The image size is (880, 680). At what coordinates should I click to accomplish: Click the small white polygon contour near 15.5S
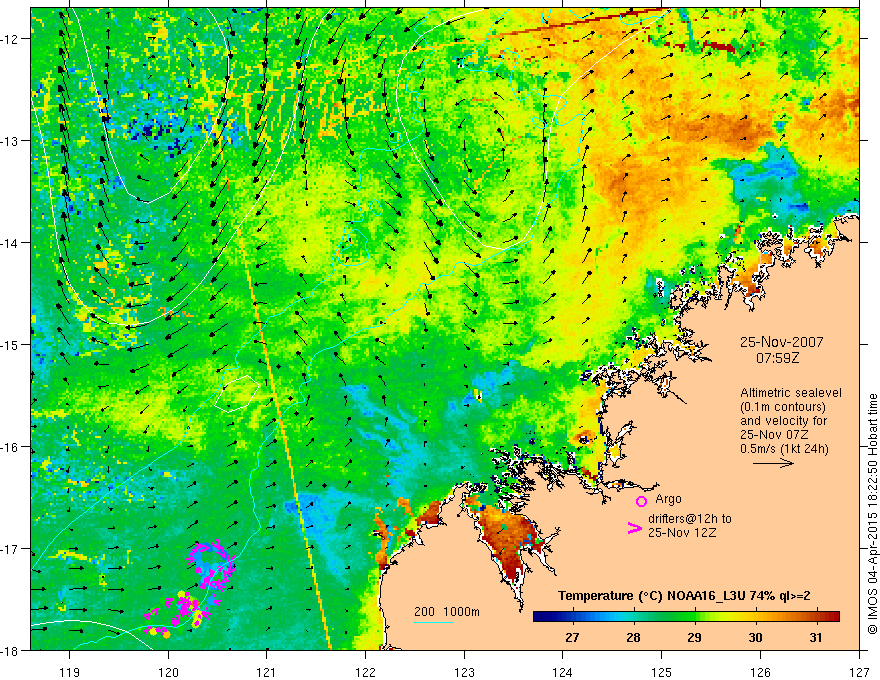[x=237, y=394]
